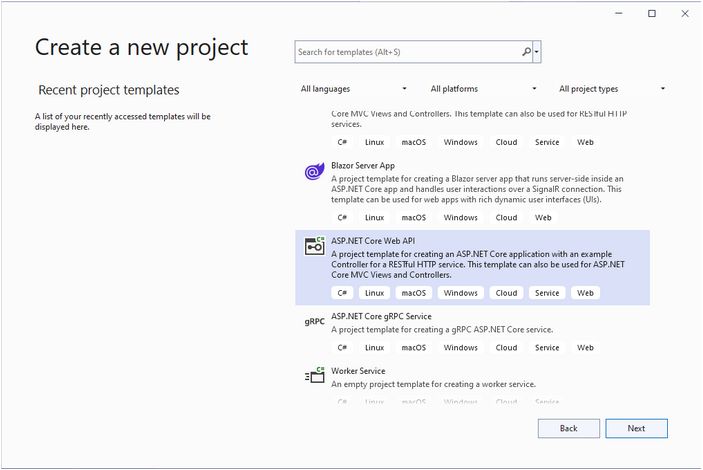Screen dimensions: 703x470
Task: Open the All platforms filter dropdown
Action: 483,89
